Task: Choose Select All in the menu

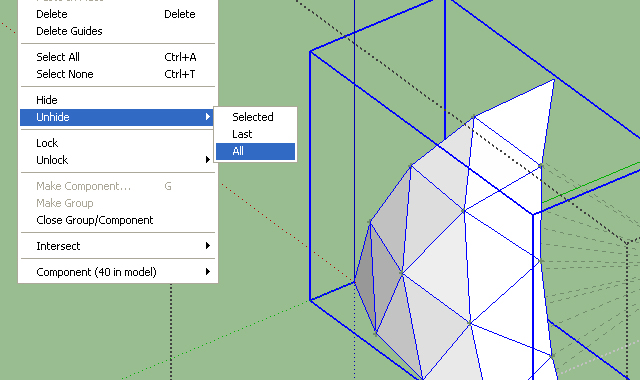Action: tap(118, 57)
